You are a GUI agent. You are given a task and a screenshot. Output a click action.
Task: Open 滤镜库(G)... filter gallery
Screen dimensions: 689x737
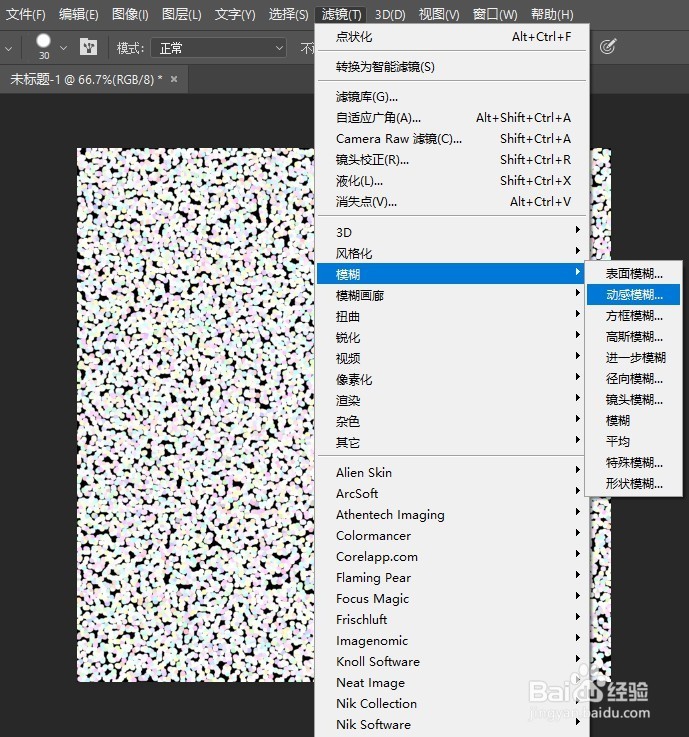coord(451,97)
